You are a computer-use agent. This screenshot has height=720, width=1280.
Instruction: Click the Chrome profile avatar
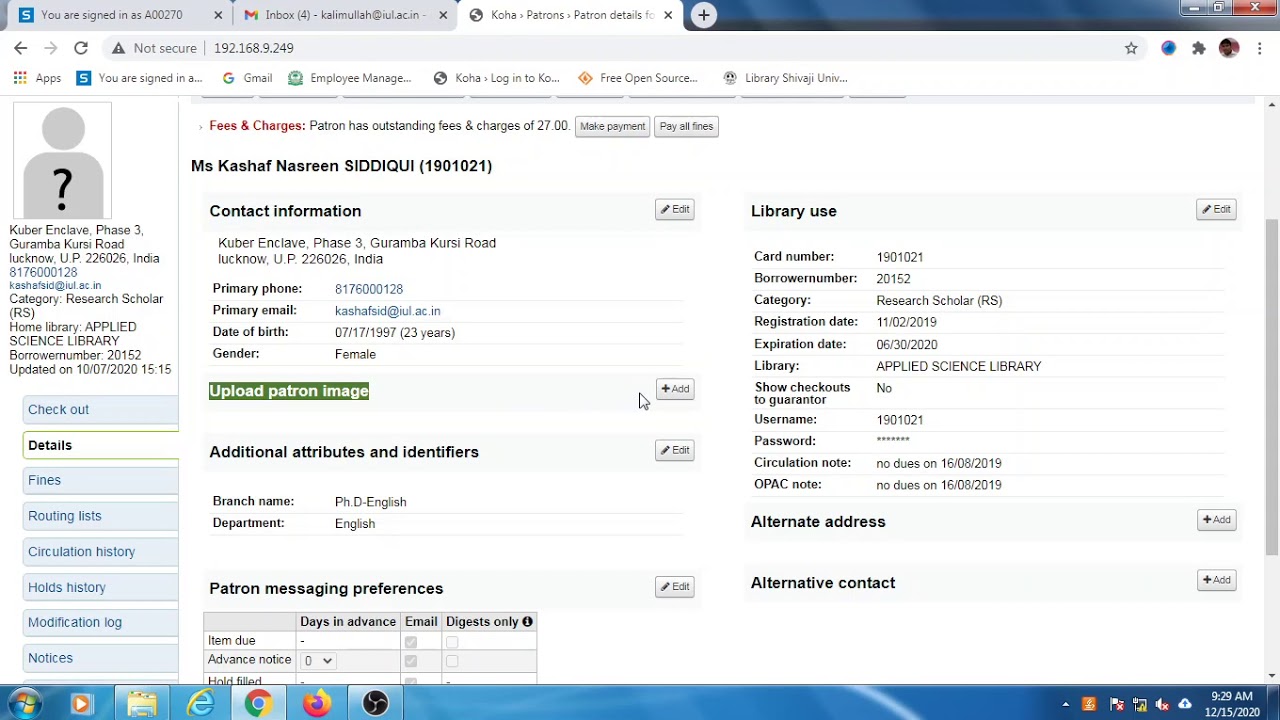coord(1229,48)
